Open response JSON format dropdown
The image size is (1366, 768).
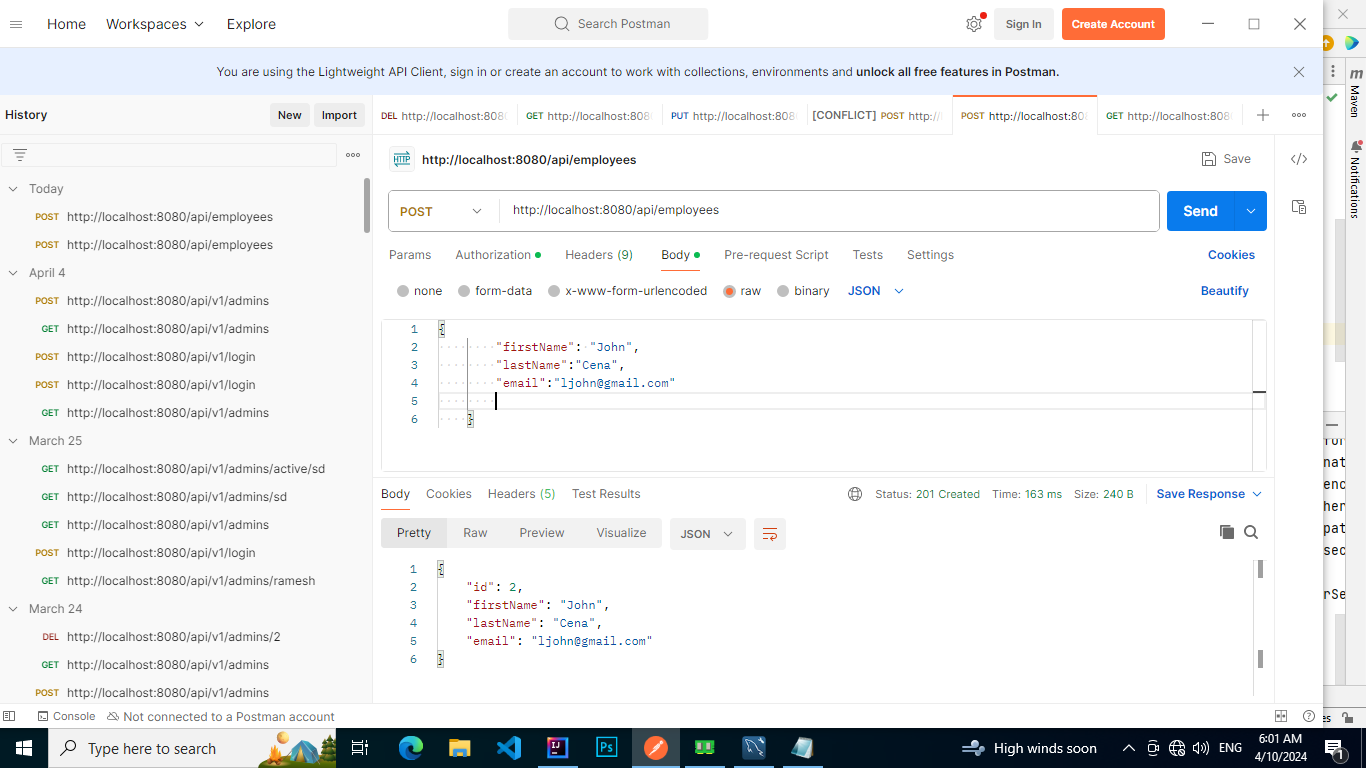tap(707, 534)
